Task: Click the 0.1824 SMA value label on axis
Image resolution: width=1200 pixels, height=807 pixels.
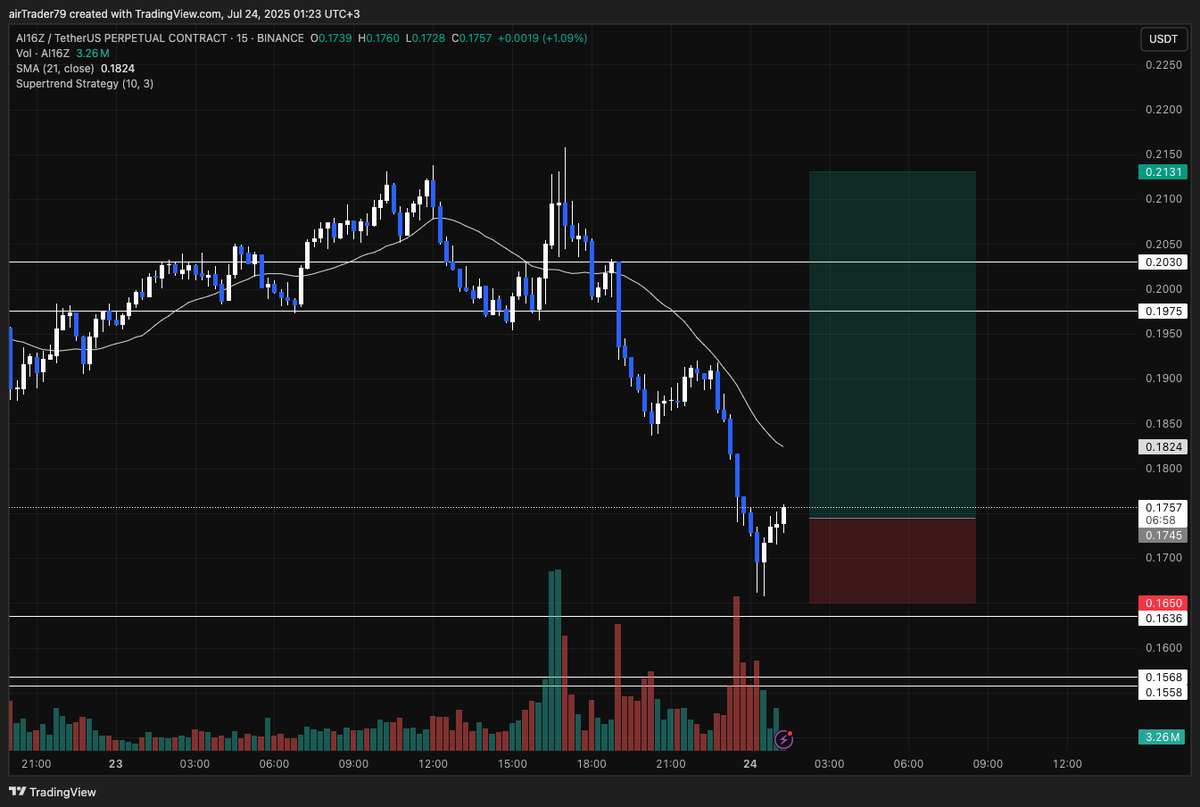Action: coord(1162,447)
